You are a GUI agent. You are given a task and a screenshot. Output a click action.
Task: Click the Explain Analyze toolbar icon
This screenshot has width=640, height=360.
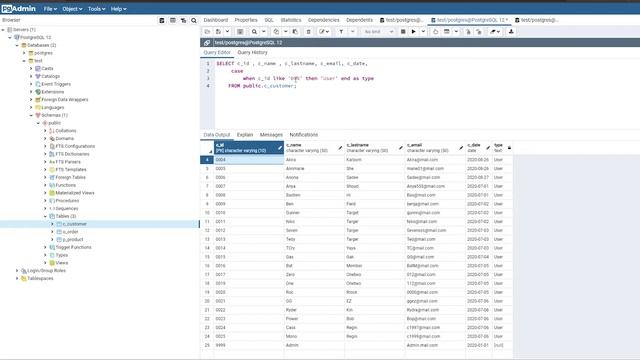tap(447, 32)
